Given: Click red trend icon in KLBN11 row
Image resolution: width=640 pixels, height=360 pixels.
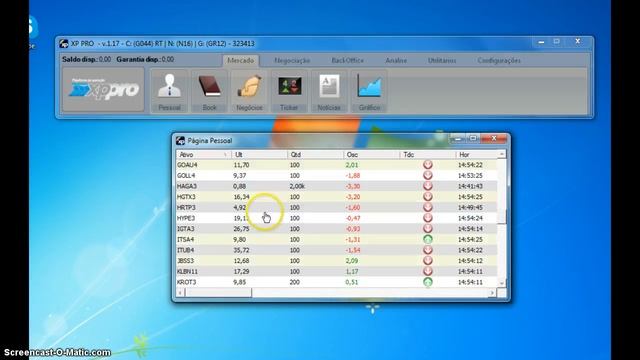Looking at the screenshot, I should [x=428, y=271].
